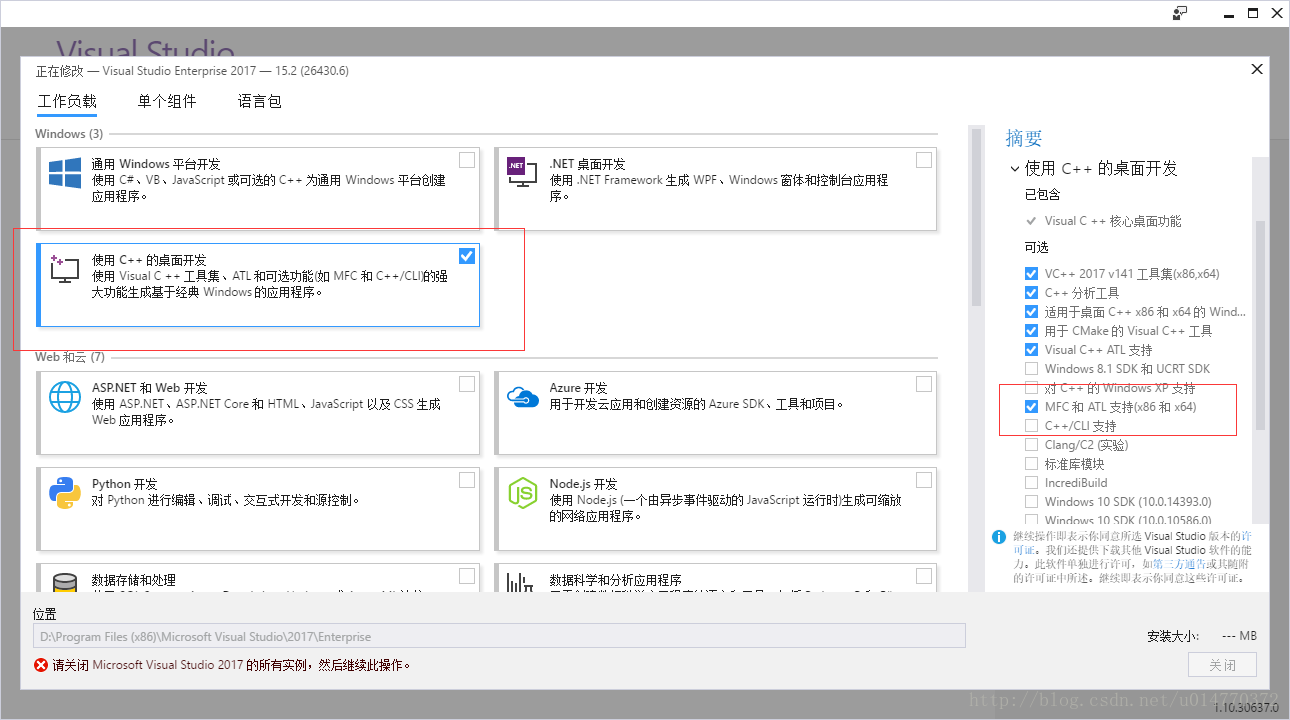Viewport: 1290px width, 720px height.
Task: Click the ASP.NET globe icon
Action: pyautogui.click(x=65, y=397)
